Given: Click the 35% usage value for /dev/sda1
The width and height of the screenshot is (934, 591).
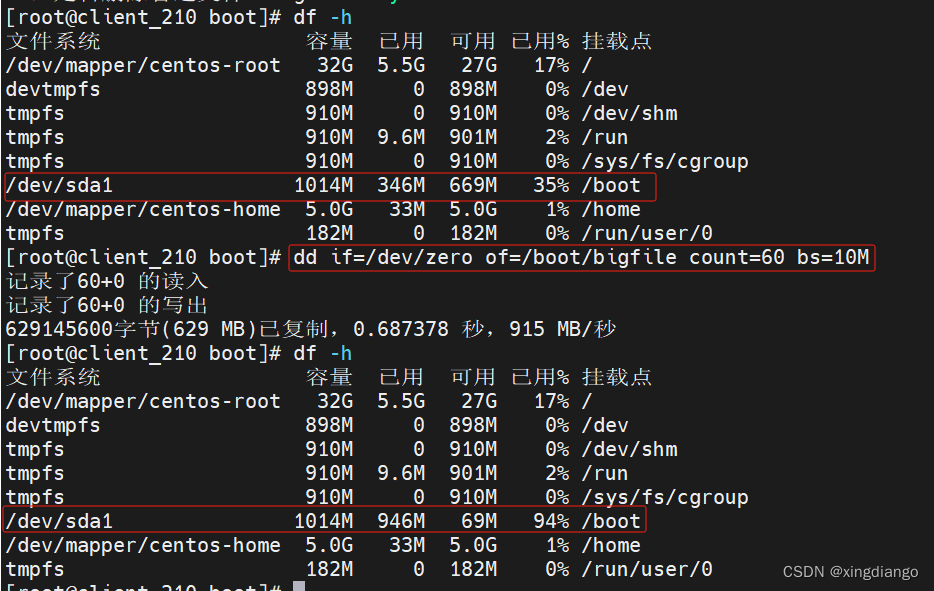Looking at the screenshot, I should (x=546, y=186).
